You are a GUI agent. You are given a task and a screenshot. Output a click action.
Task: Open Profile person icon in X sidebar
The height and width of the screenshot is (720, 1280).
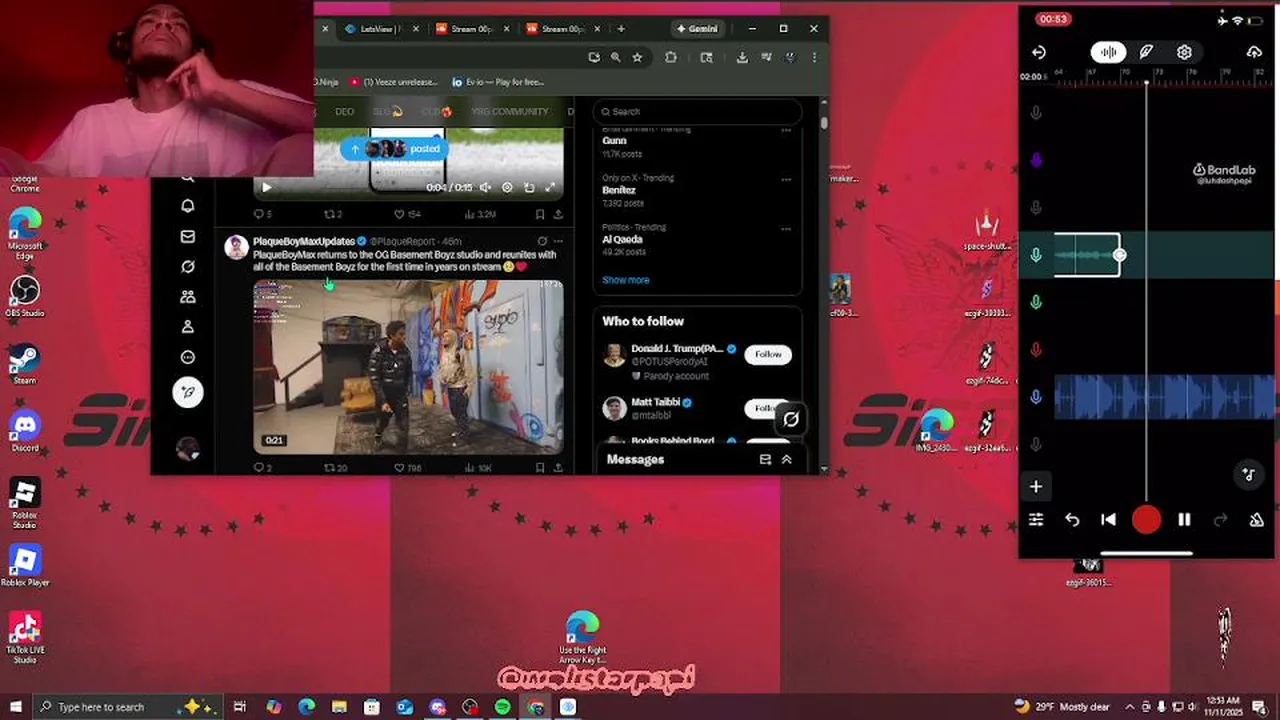tap(187, 327)
